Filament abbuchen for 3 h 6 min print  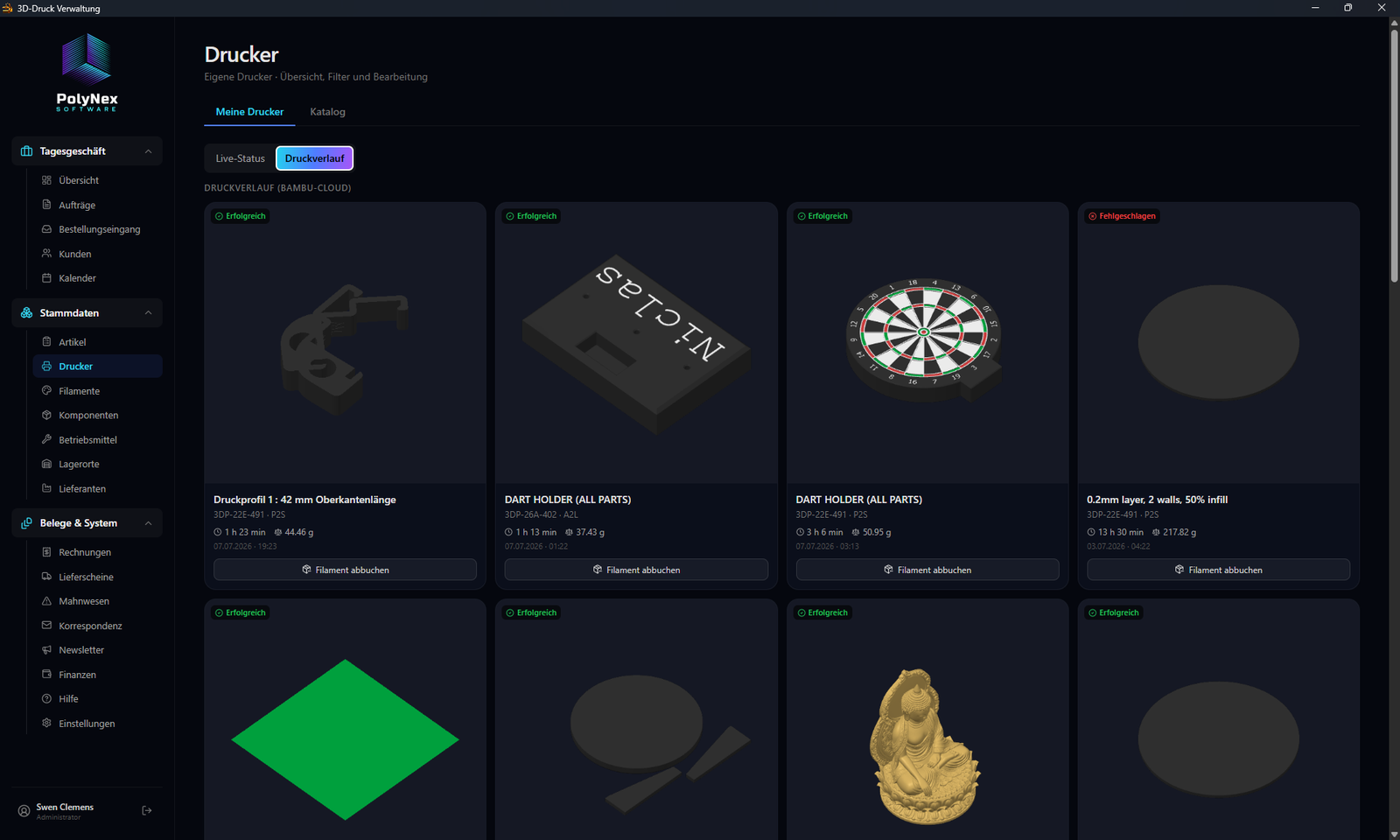pos(927,570)
